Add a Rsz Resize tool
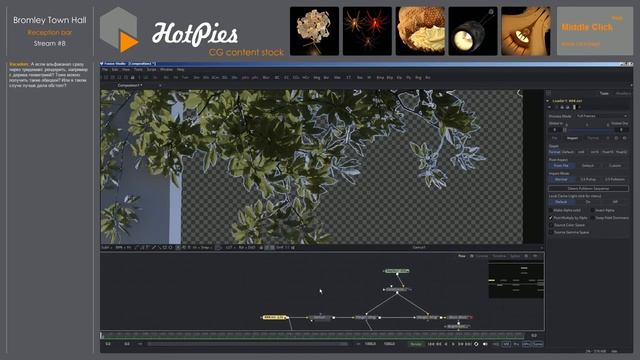Viewport: 640px width, 360px height. (x=360, y=78)
